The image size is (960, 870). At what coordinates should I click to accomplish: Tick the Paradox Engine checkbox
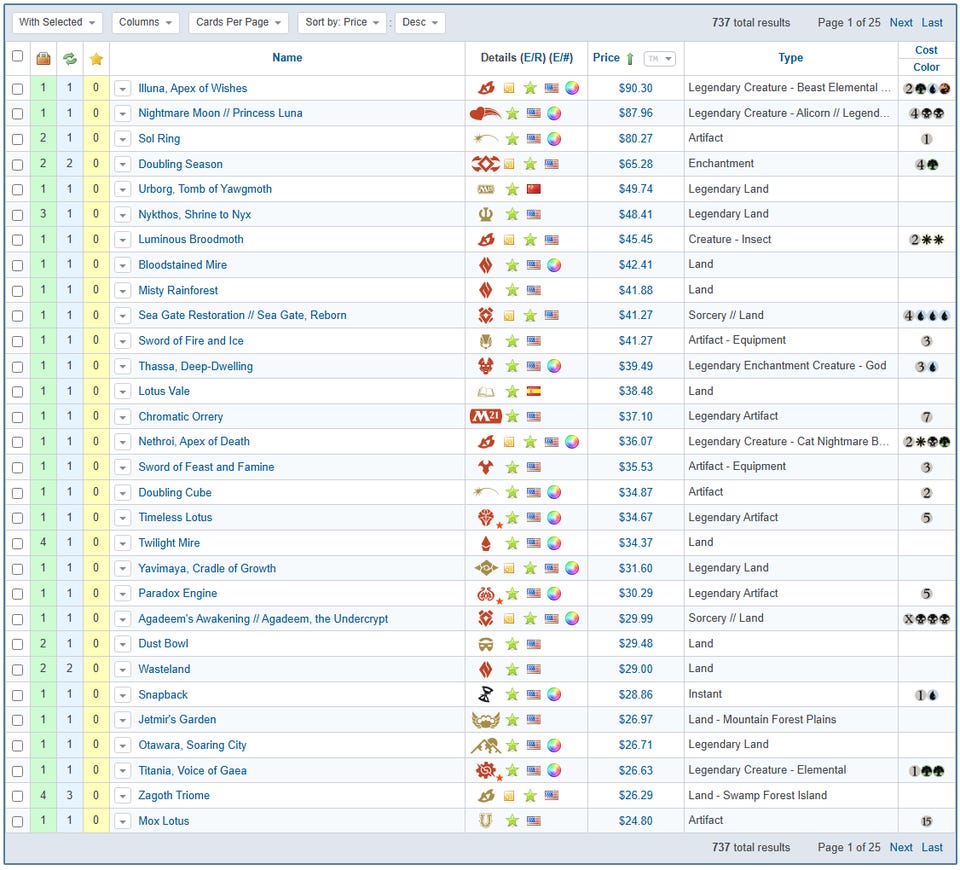tap(18, 594)
